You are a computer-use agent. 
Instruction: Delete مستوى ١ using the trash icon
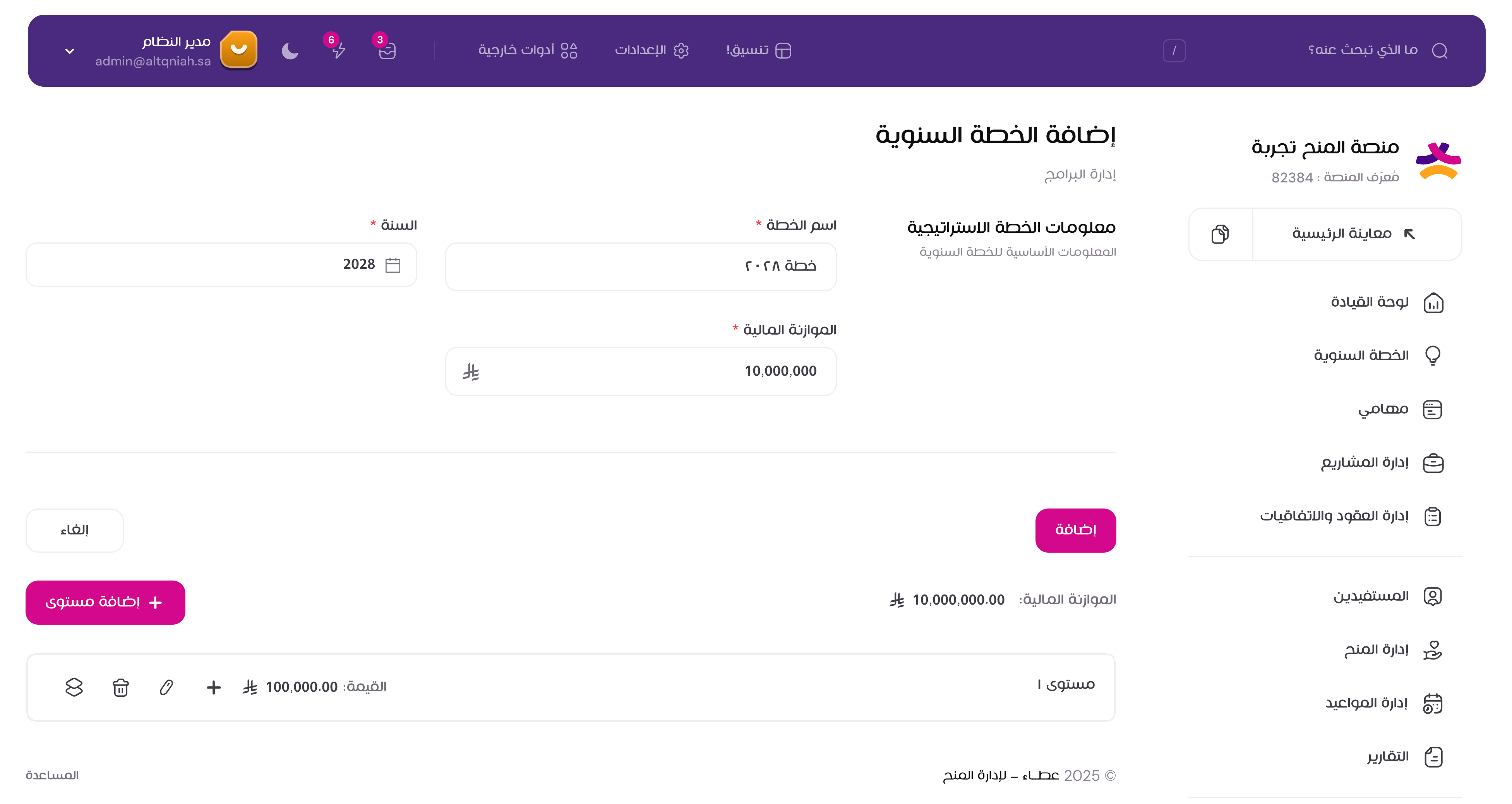click(120, 687)
